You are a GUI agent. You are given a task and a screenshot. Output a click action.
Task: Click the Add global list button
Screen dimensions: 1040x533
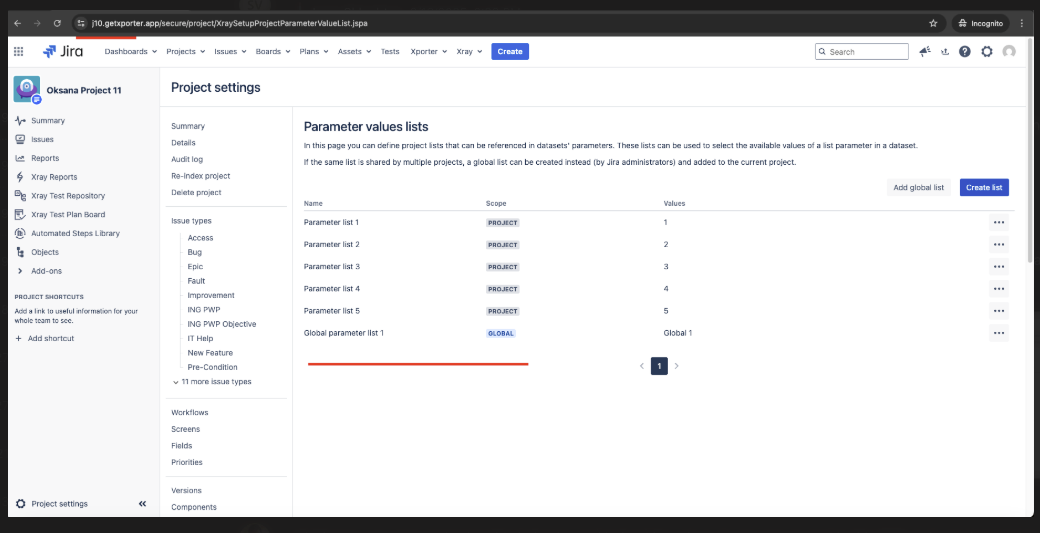click(918, 187)
